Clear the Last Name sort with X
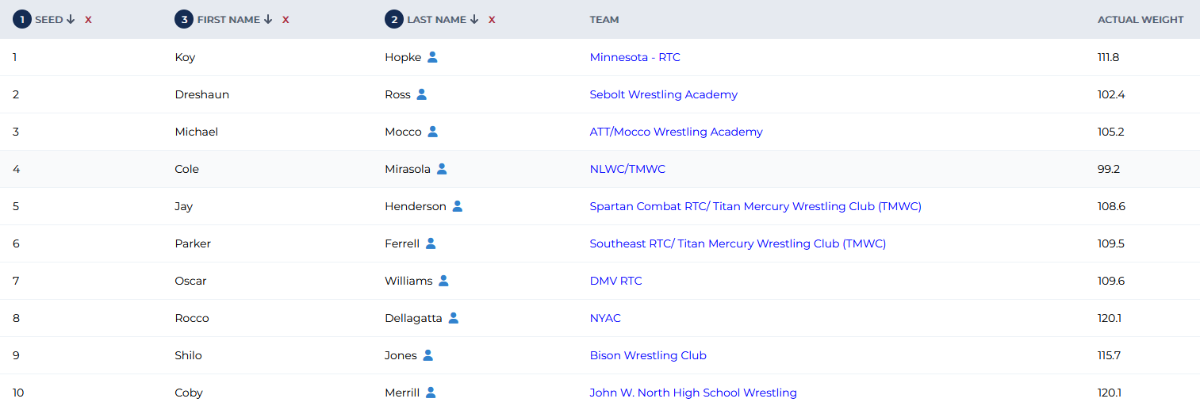The width and height of the screenshot is (1200, 410). [492, 20]
